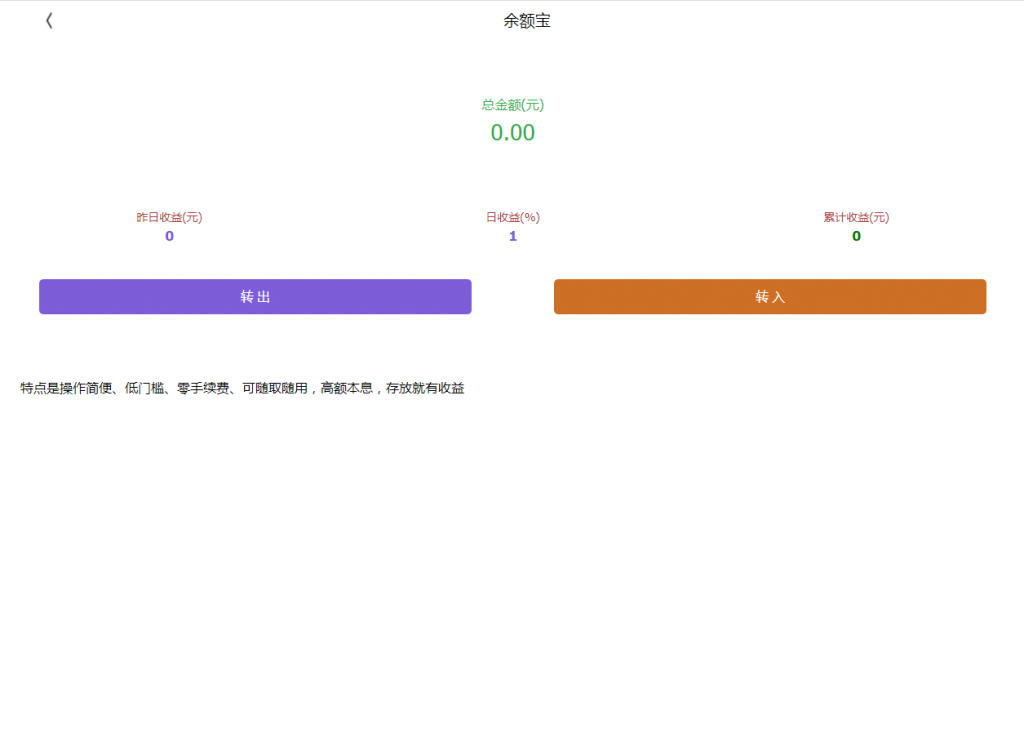The image size is (1024, 742).
Task: Select the green total amount header
Action: (x=513, y=103)
